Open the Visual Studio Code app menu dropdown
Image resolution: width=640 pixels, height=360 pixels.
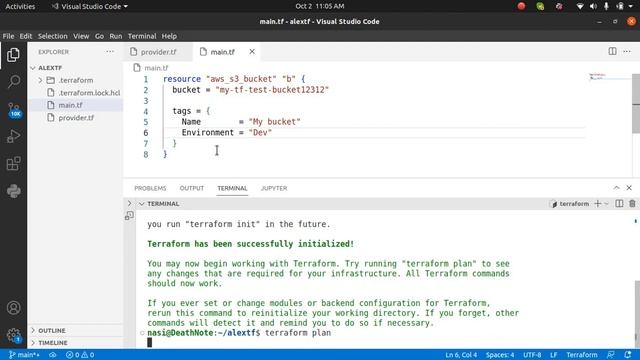pos(89,6)
